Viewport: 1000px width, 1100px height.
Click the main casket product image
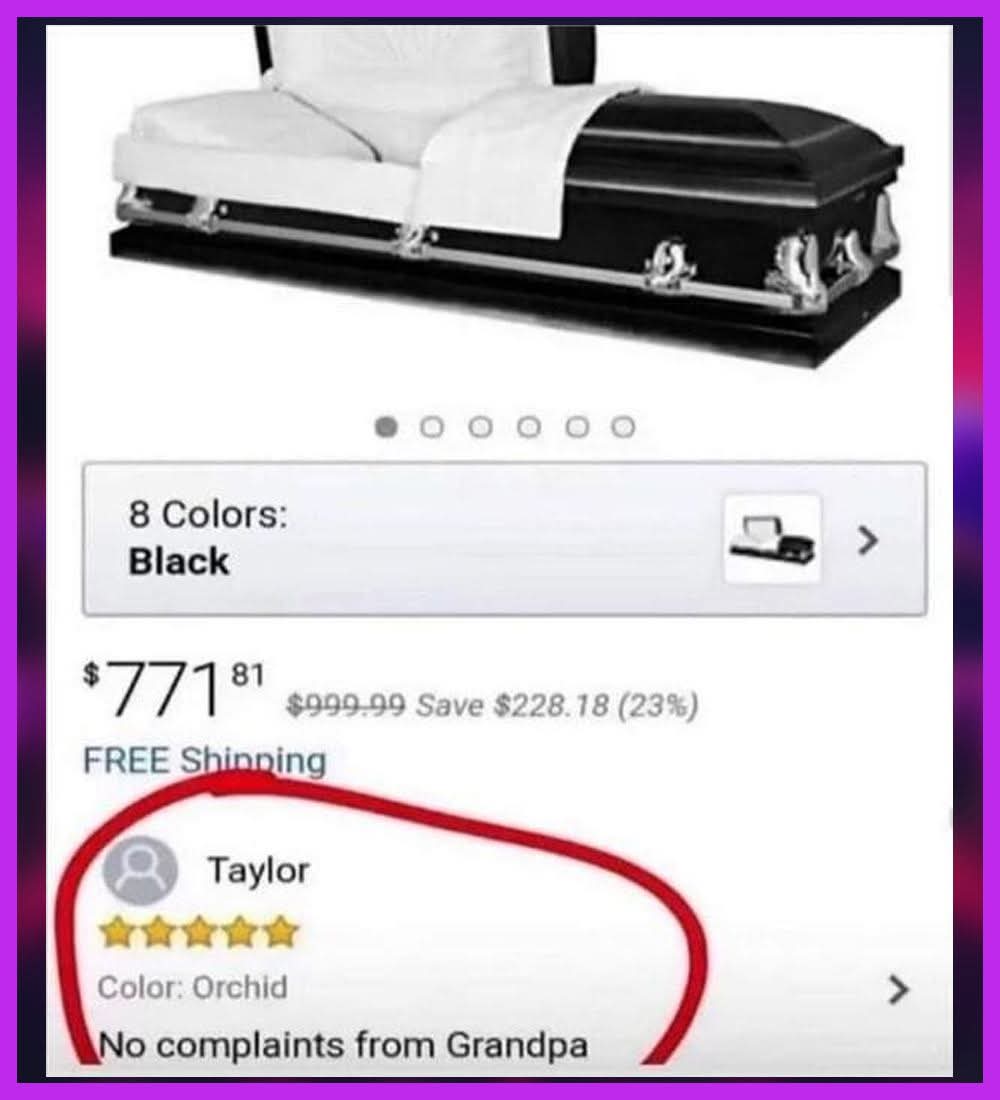[506, 196]
